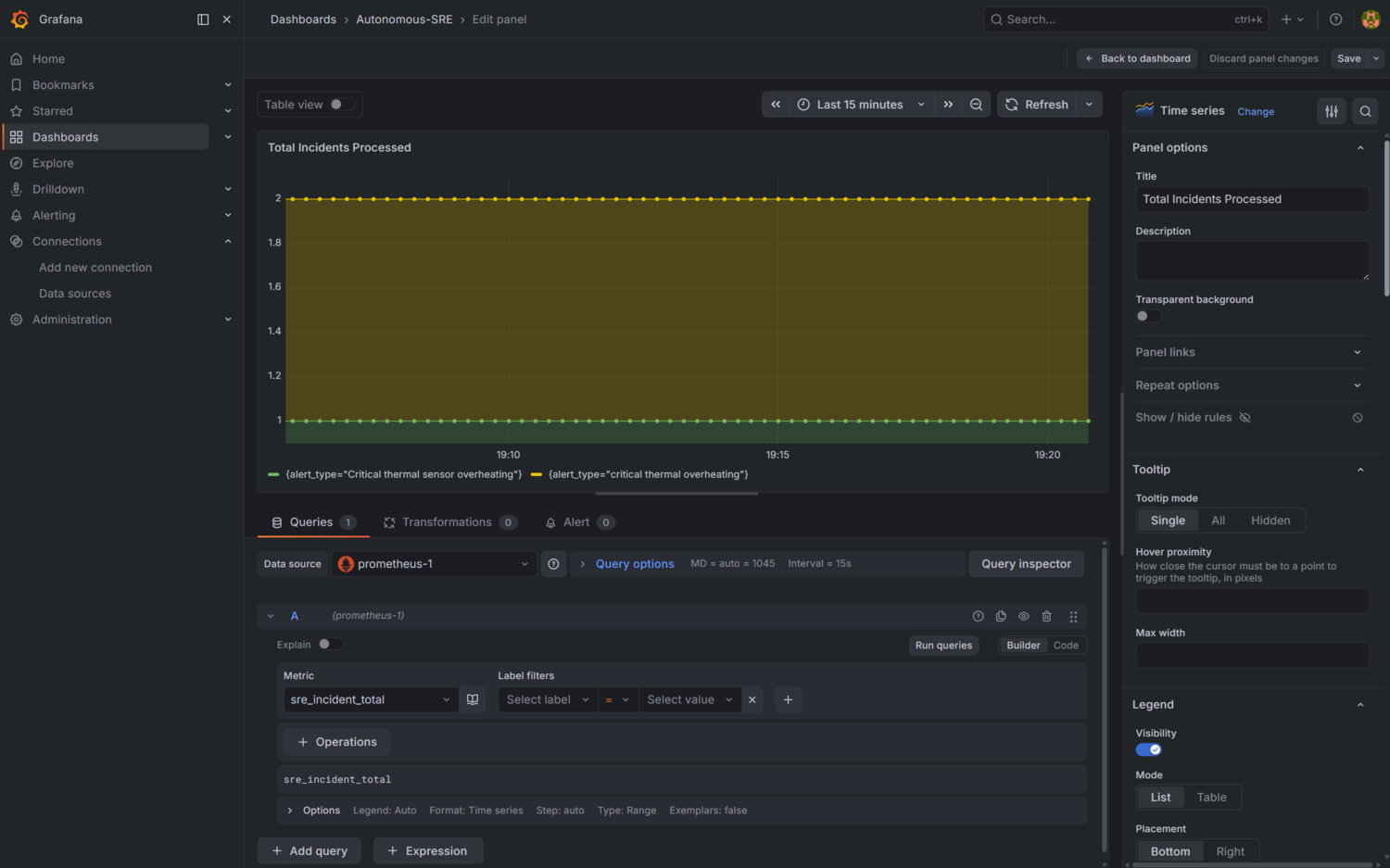This screenshot has width=1390, height=868.
Task: Click Run queries button
Action: 943,646
